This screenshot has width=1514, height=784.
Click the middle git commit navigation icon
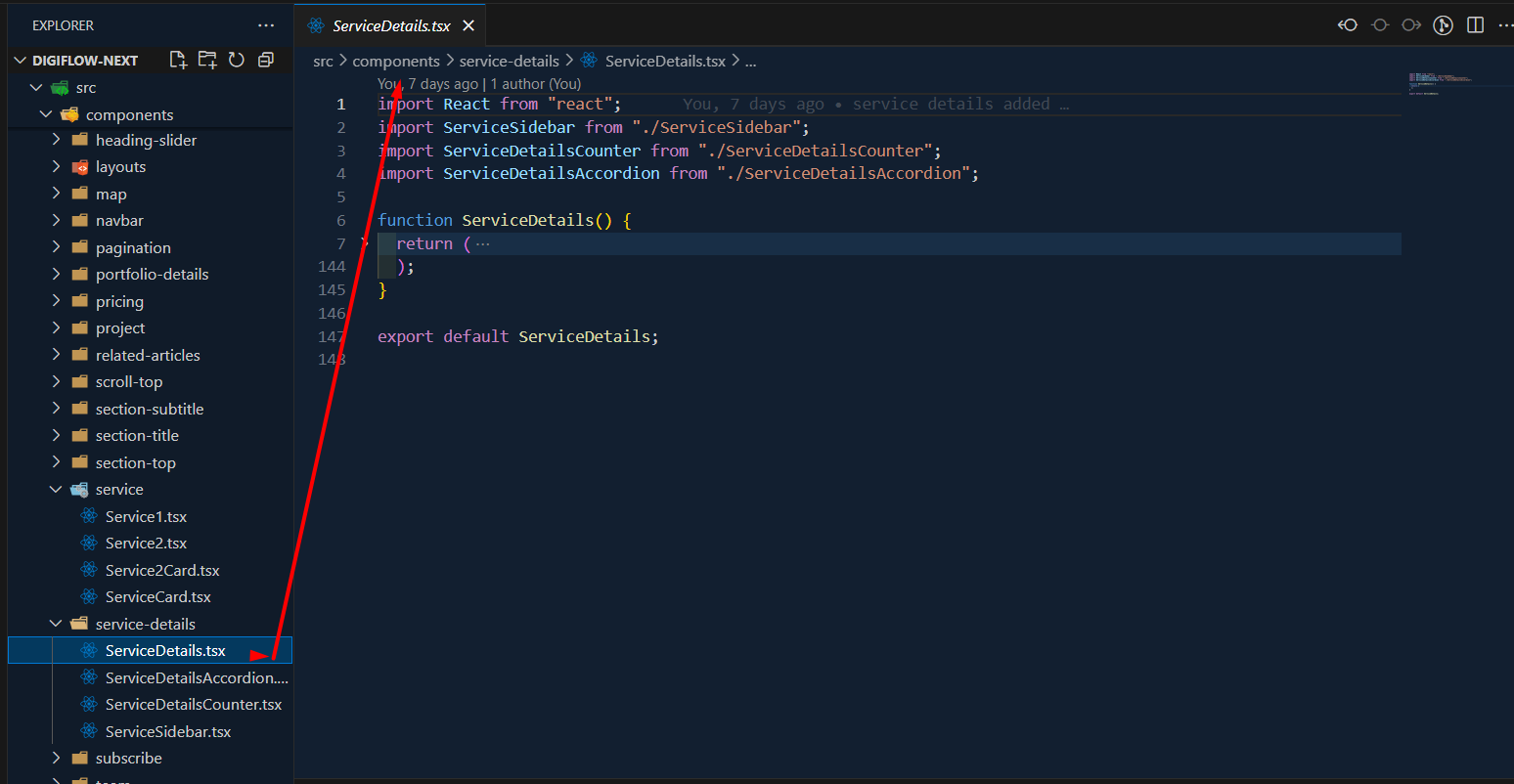pos(1380,25)
